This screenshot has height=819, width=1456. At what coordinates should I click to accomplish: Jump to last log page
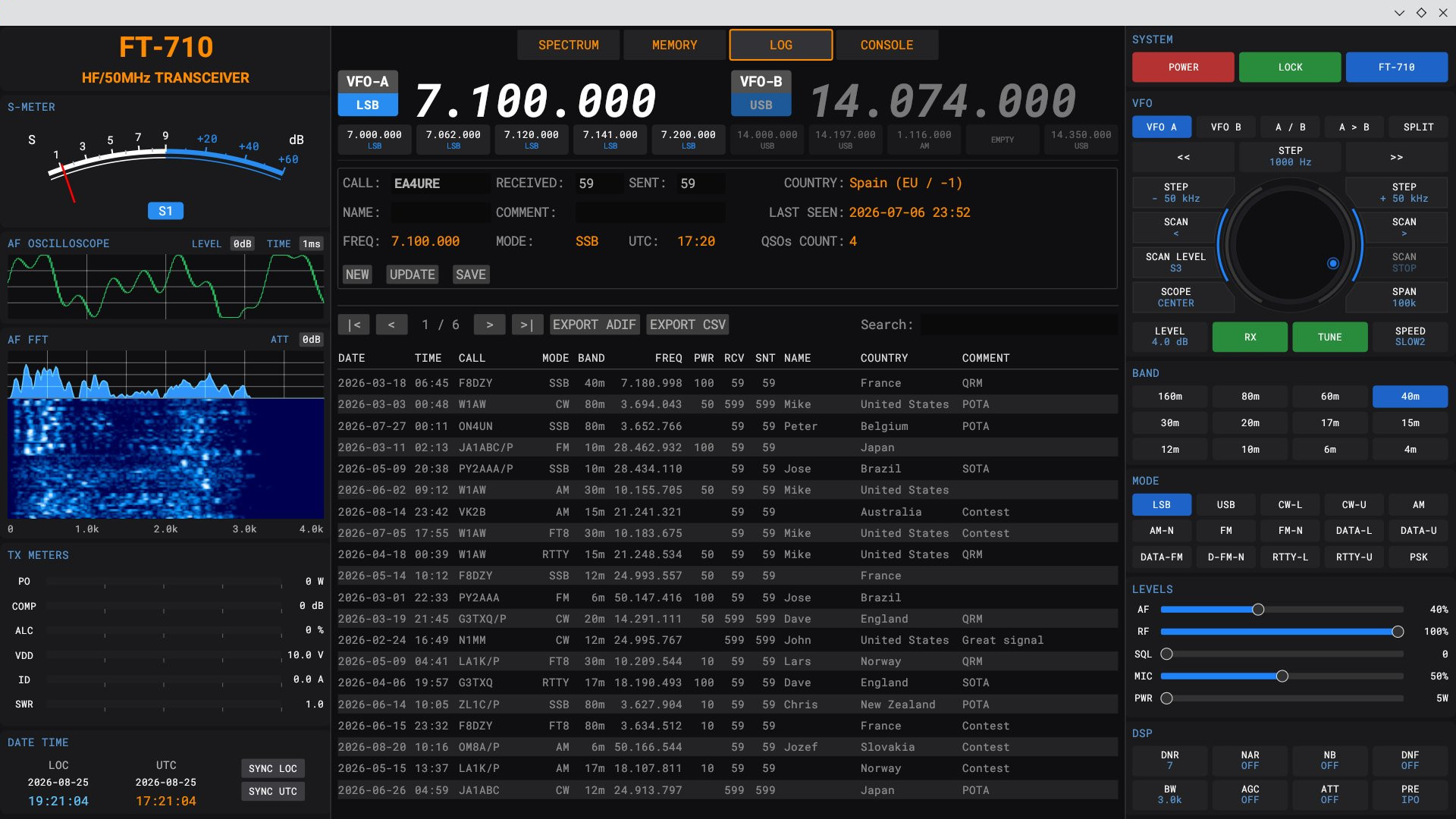click(x=527, y=325)
